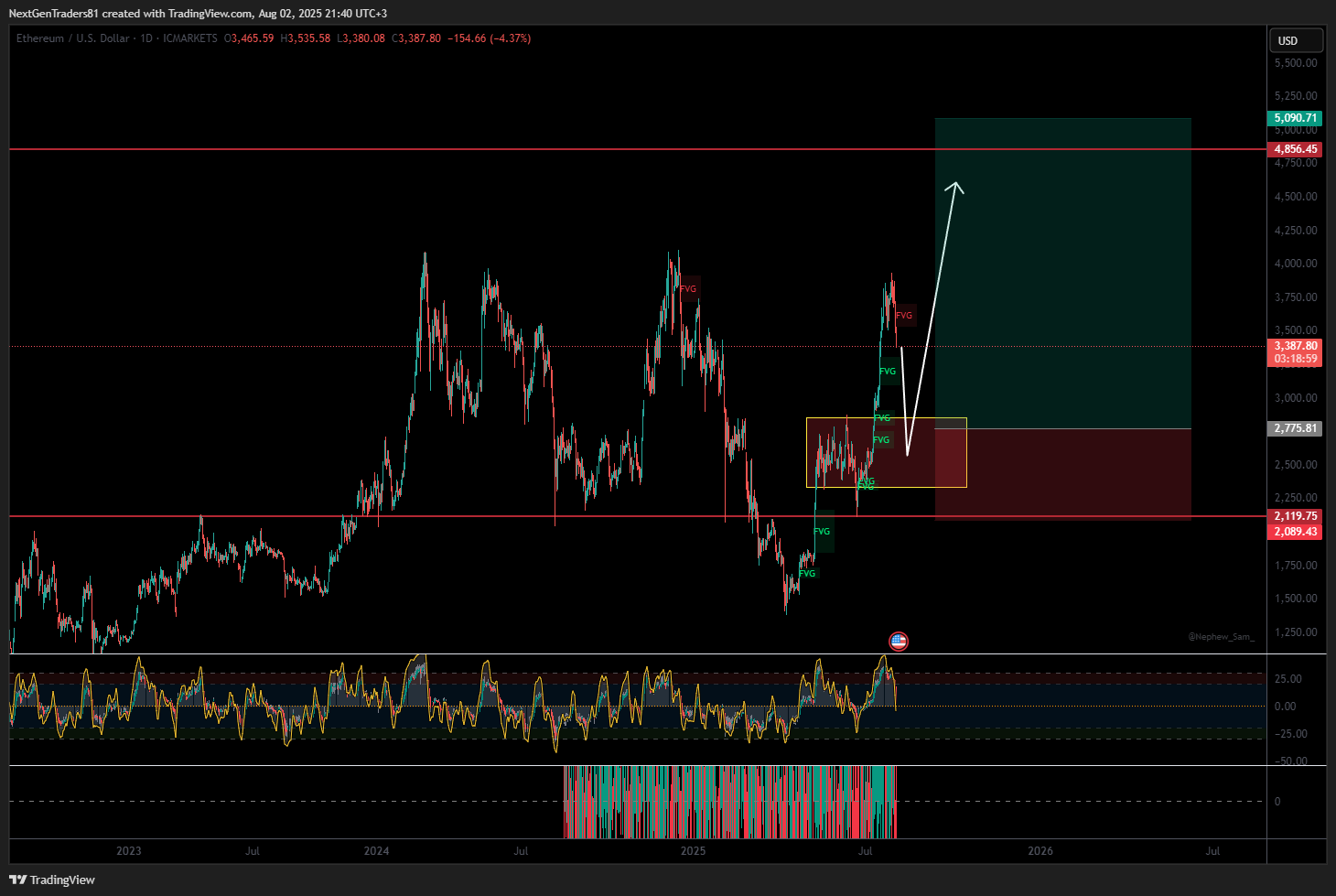Click the 1,250.00 price scale label
Image resolution: width=1336 pixels, height=896 pixels.
(1296, 632)
